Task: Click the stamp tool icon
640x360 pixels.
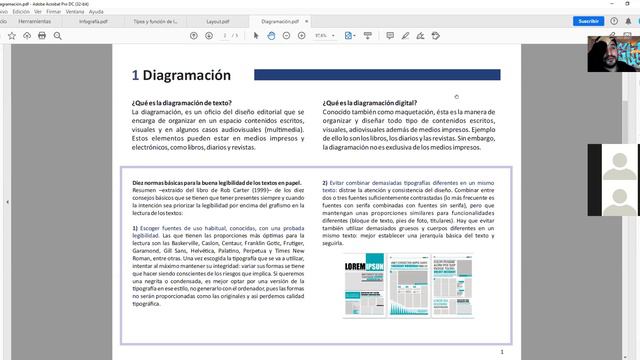Action: coord(436,36)
